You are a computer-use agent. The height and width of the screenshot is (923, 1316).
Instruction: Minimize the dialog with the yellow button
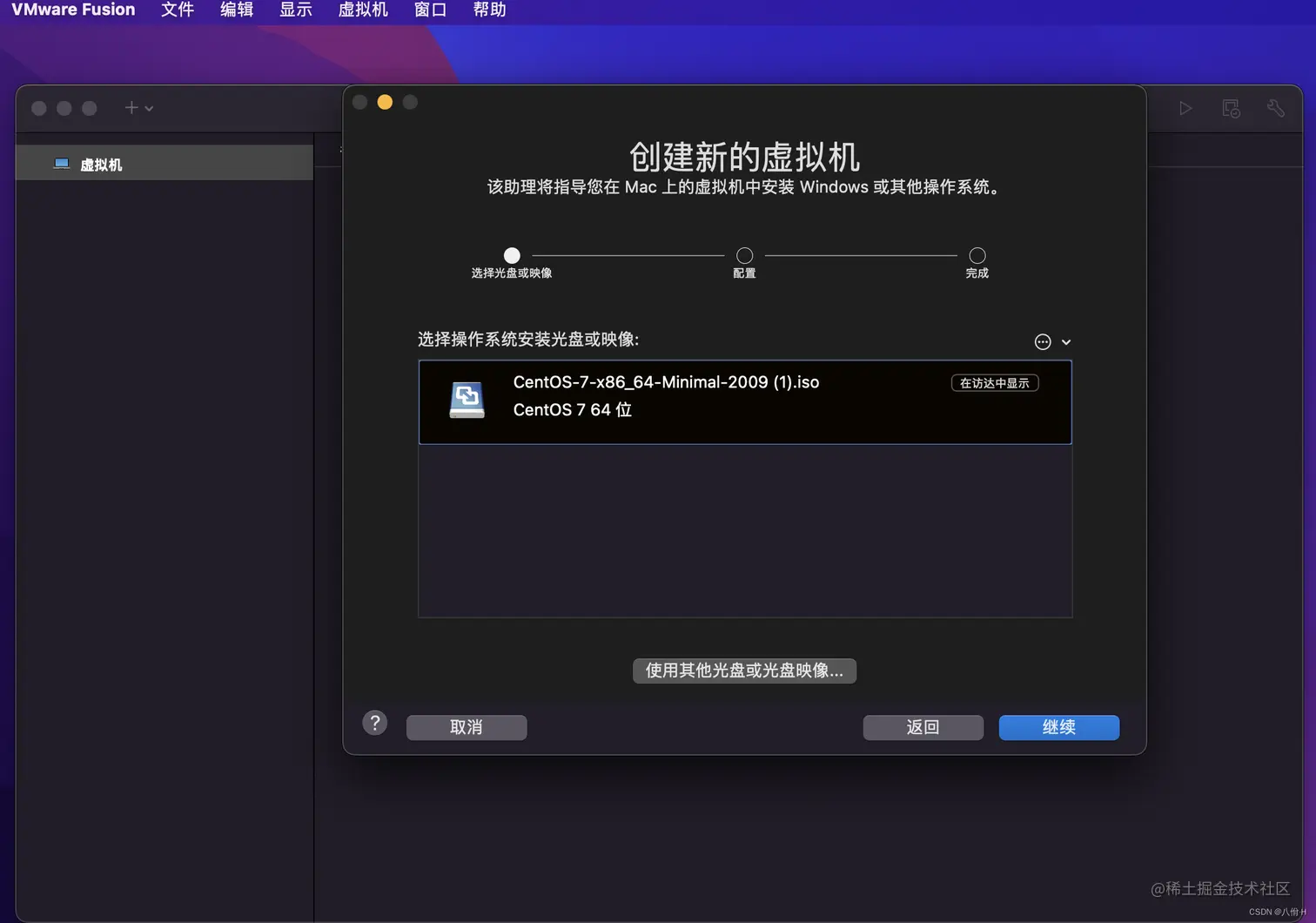tap(385, 102)
